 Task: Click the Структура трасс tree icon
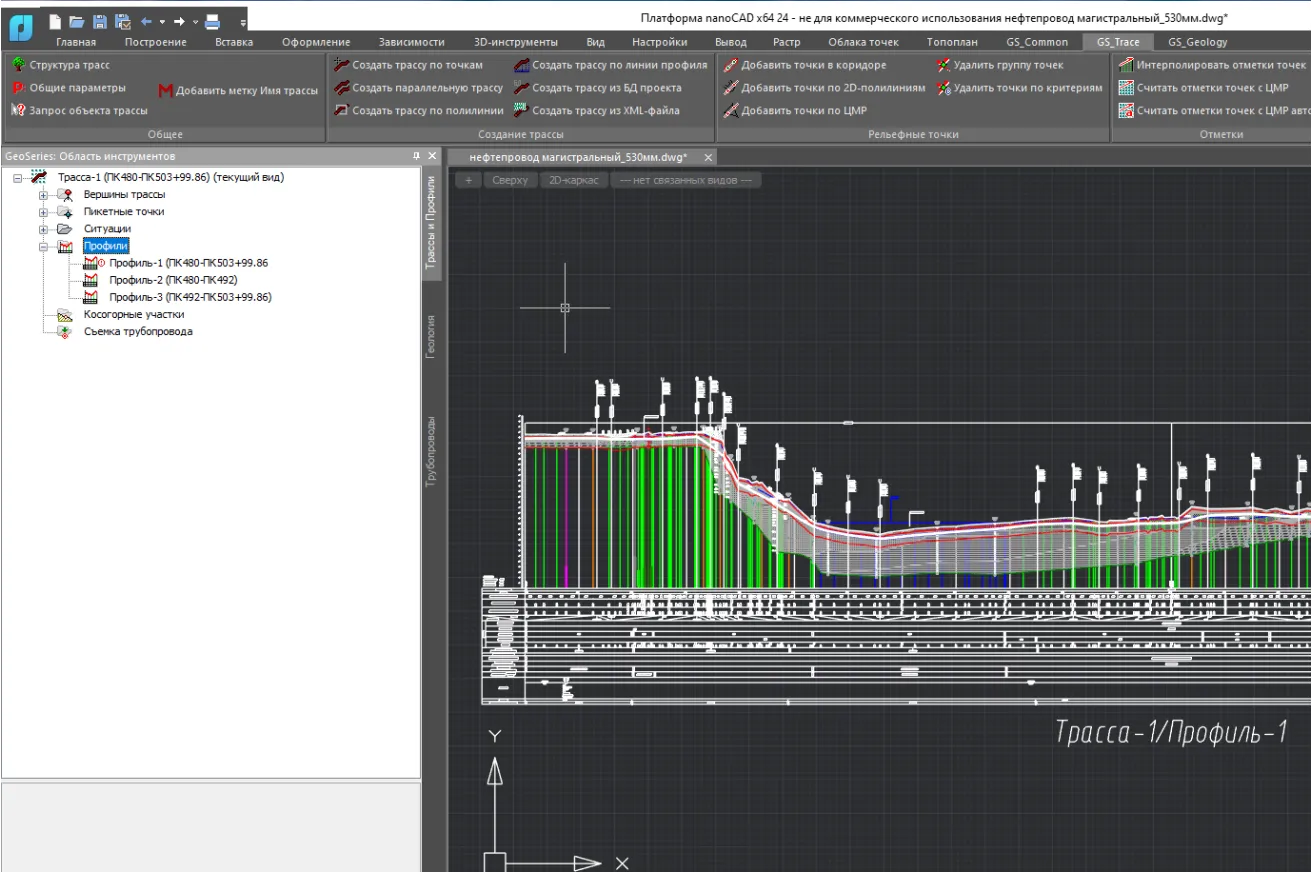tap(18, 65)
